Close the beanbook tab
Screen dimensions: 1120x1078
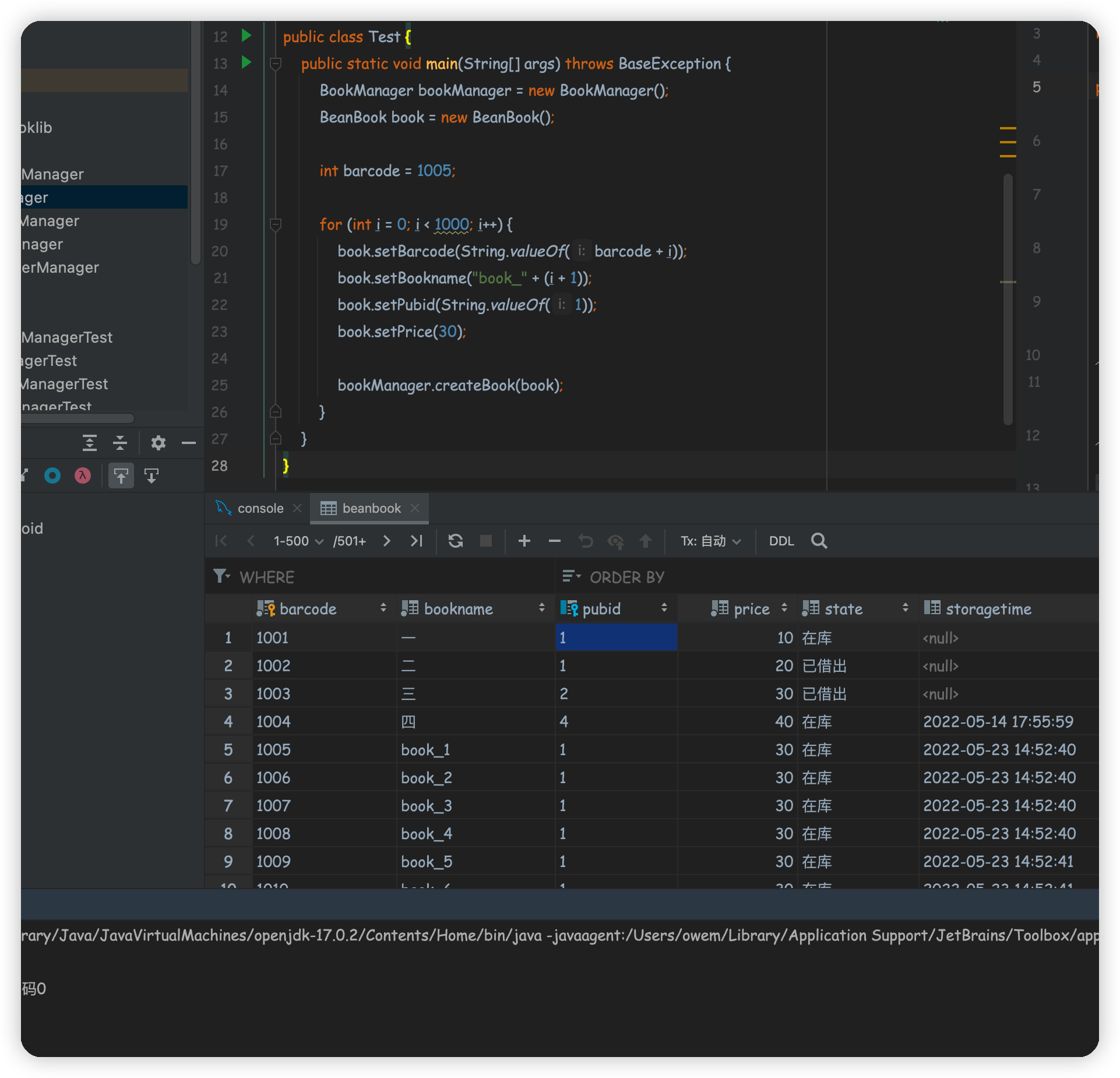pos(415,508)
